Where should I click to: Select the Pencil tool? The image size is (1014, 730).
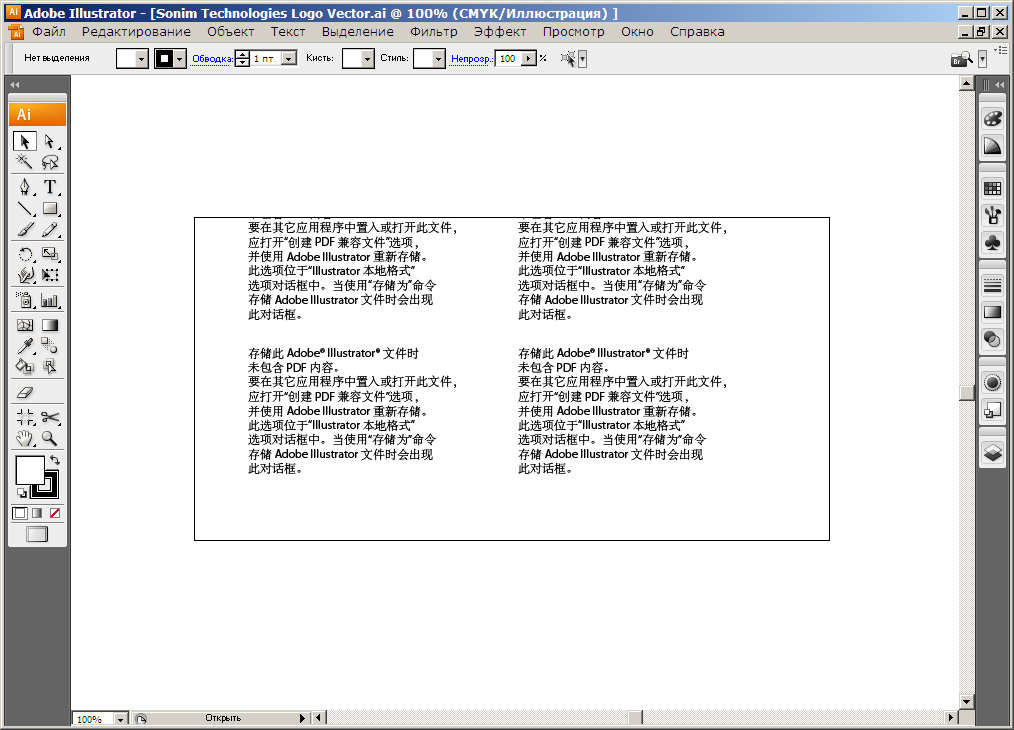(x=50, y=230)
